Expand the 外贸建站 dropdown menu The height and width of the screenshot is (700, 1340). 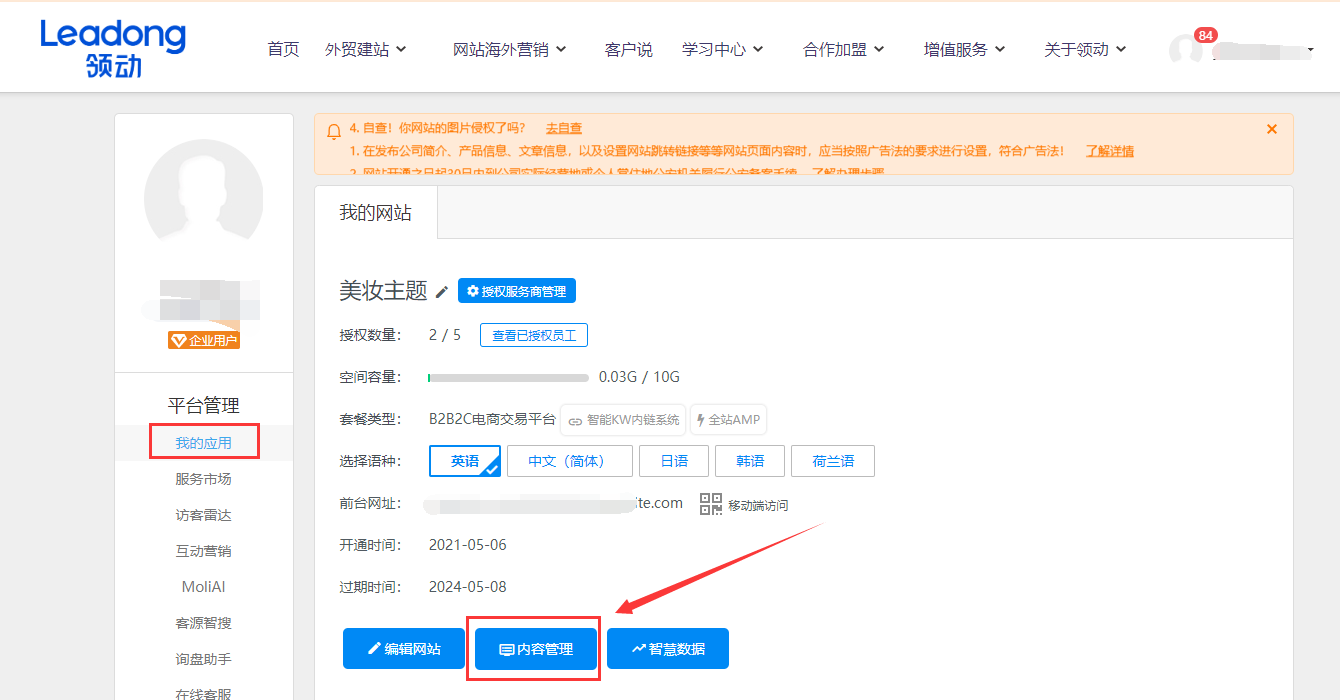[x=368, y=48]
